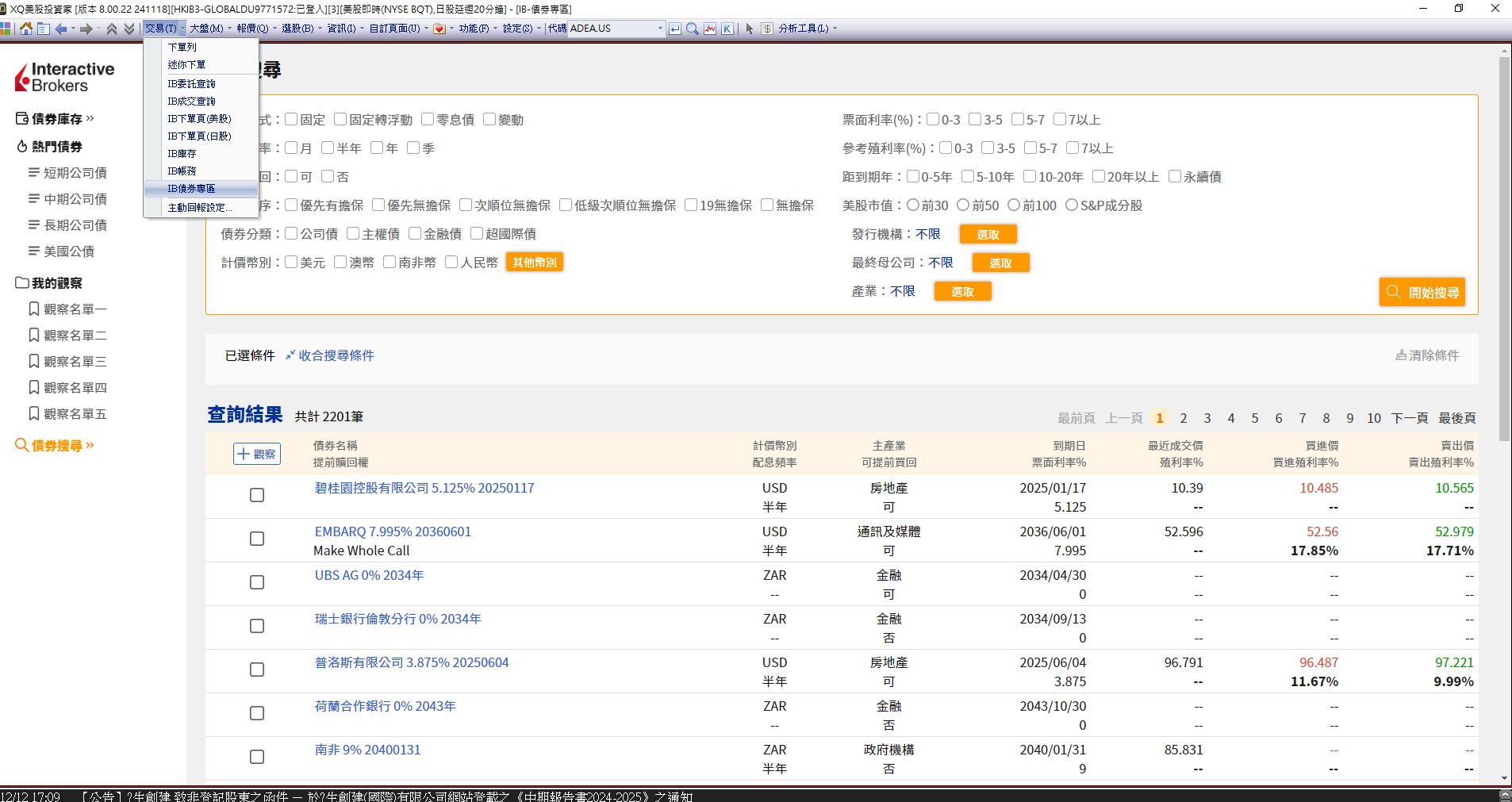Image resolution: width=1512 pixels, height=802 pixels.
Task: Check the 優先有擔保 checkbox
Action: click(291, 205)
